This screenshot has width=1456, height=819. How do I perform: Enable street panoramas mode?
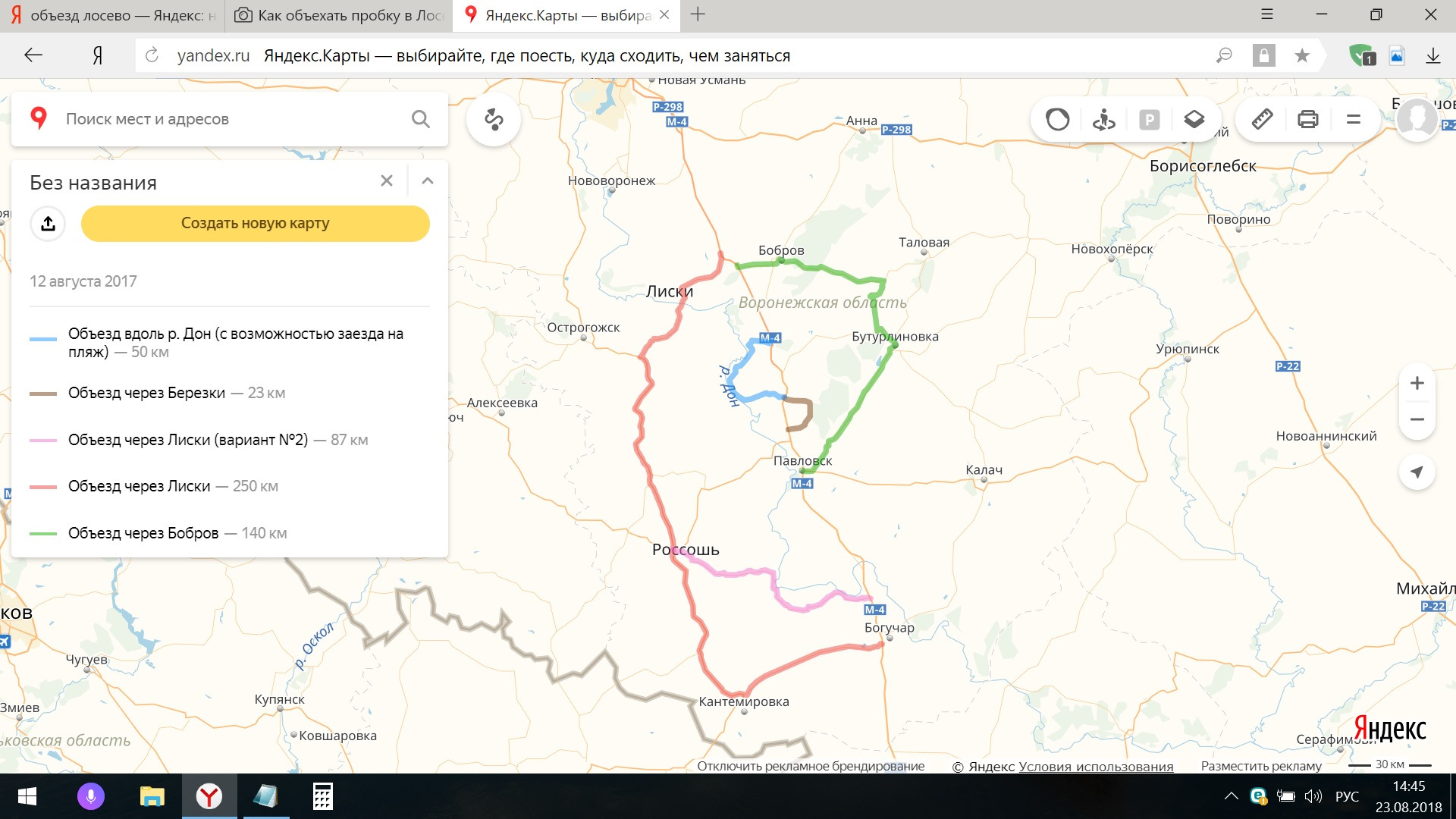[1103, 119]
